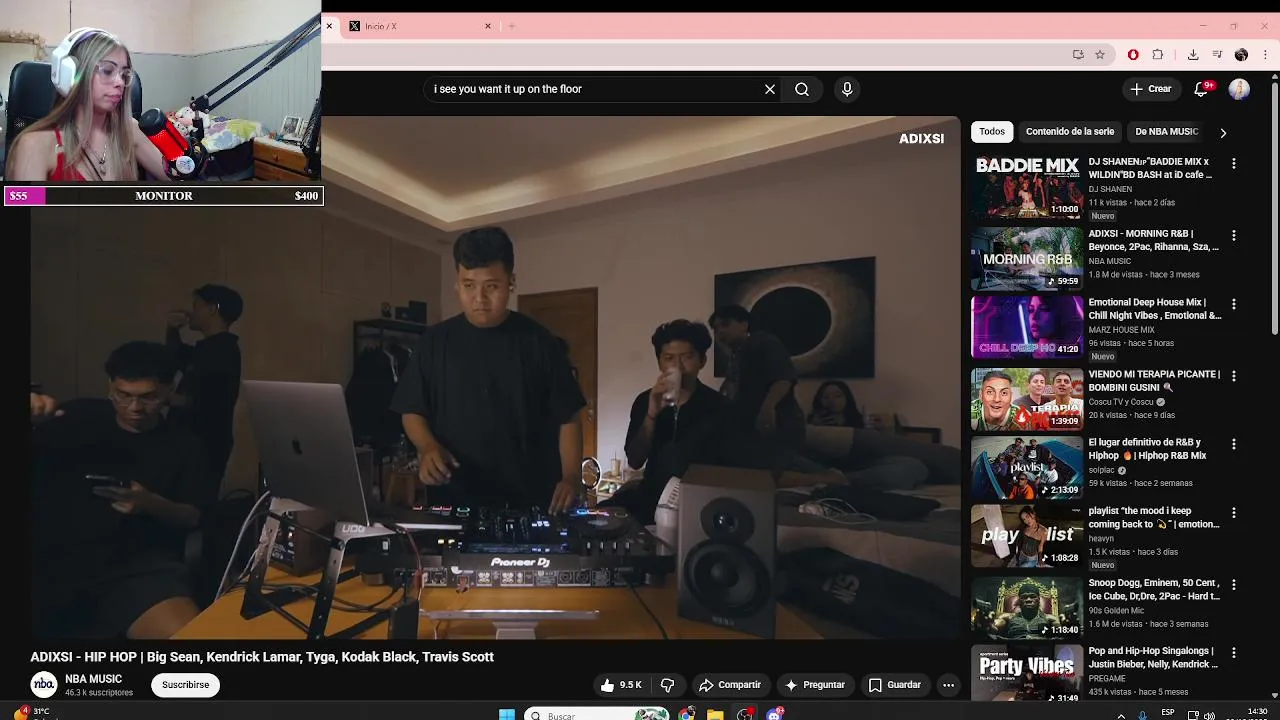Dislike the video with thumbs-down icon
Screen dimensions: 1280x720
(667, 685)
